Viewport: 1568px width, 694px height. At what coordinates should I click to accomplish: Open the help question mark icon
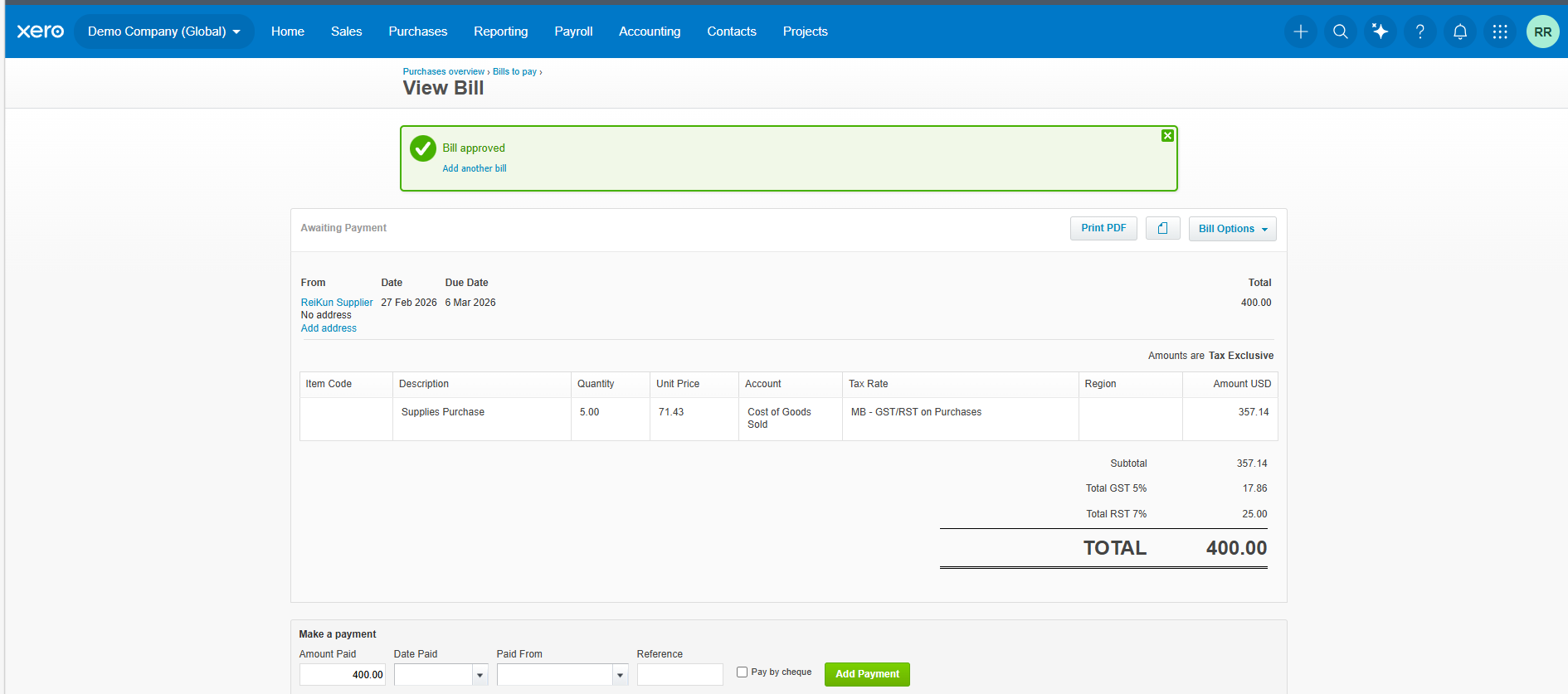(1420, 32)
